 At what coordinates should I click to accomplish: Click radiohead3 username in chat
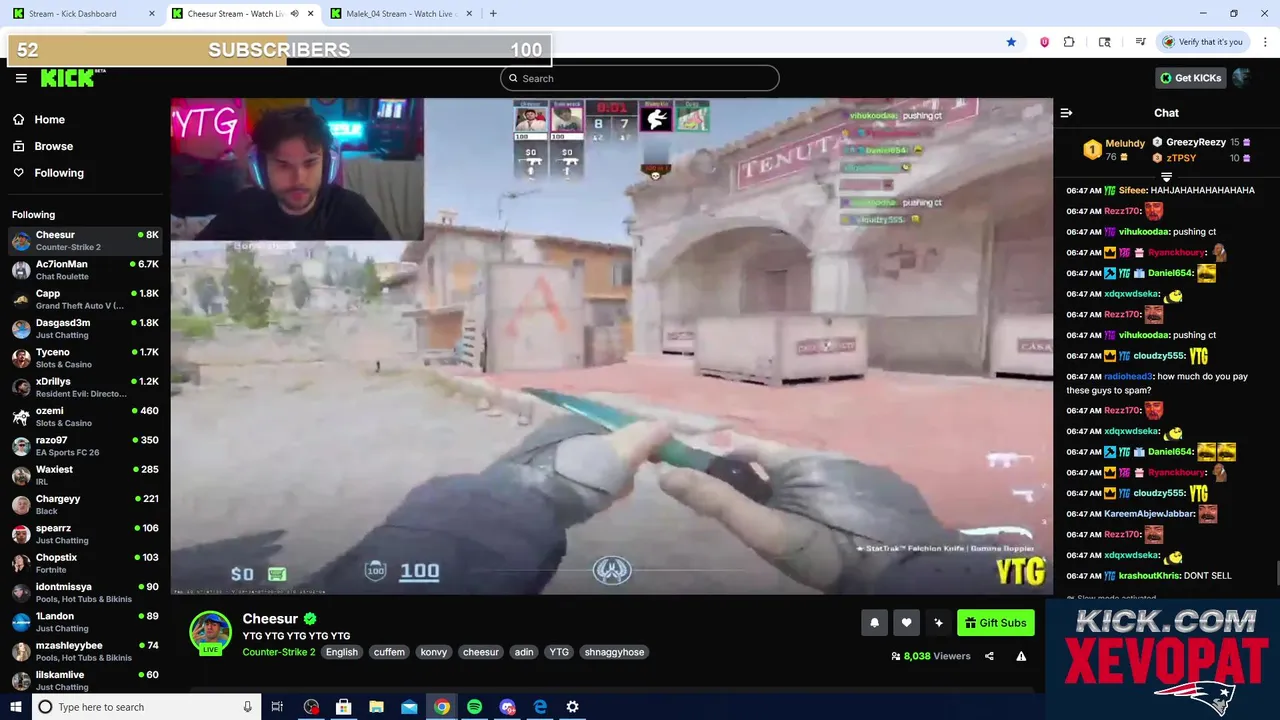click(x=1128, y=377)
